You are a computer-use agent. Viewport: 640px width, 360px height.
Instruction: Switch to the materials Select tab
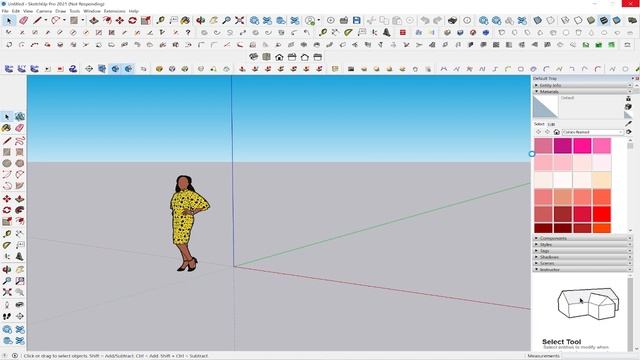pyautogui.click(x=539, y=124)
